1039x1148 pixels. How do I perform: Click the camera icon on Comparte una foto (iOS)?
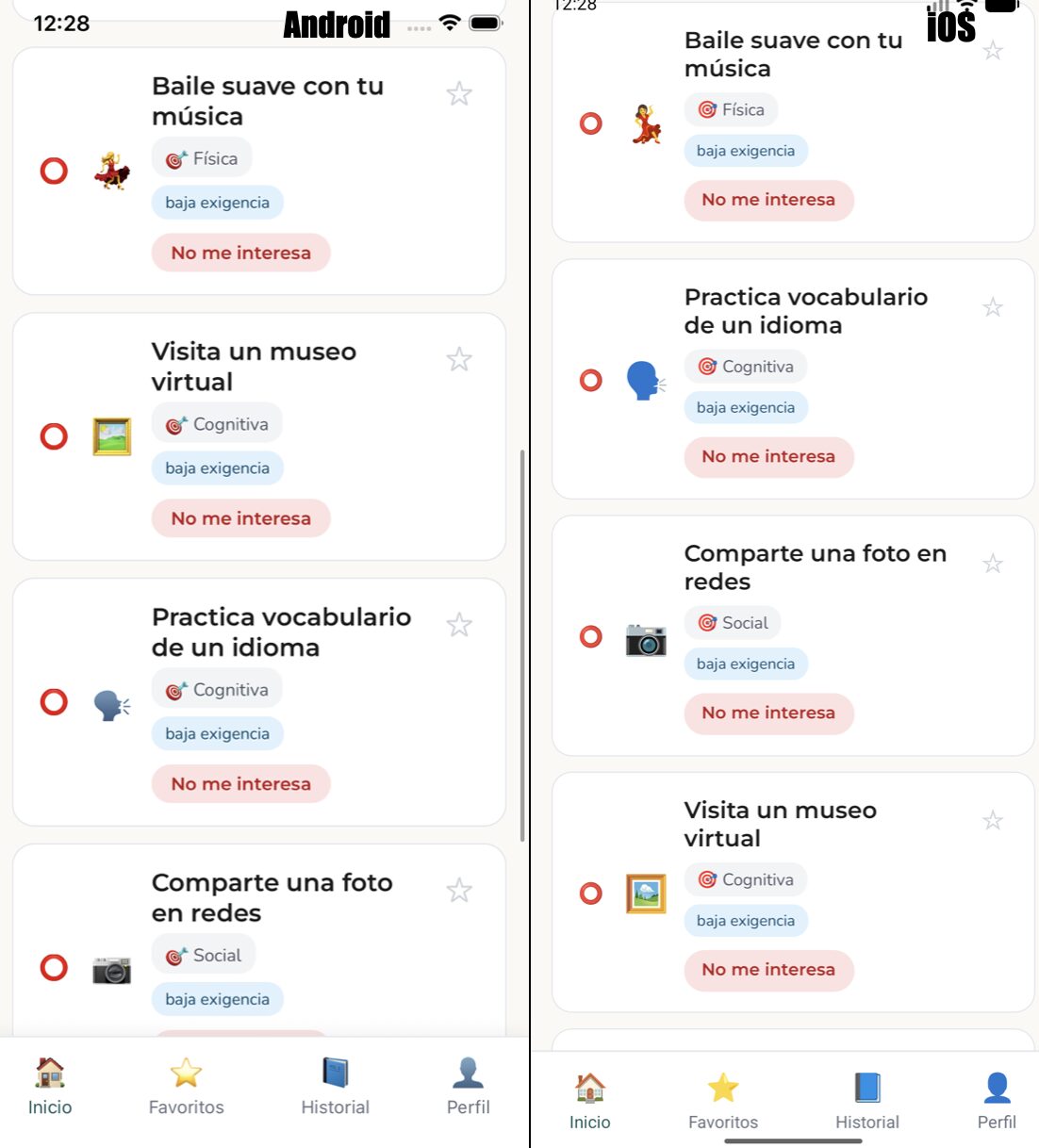point(646,638)
